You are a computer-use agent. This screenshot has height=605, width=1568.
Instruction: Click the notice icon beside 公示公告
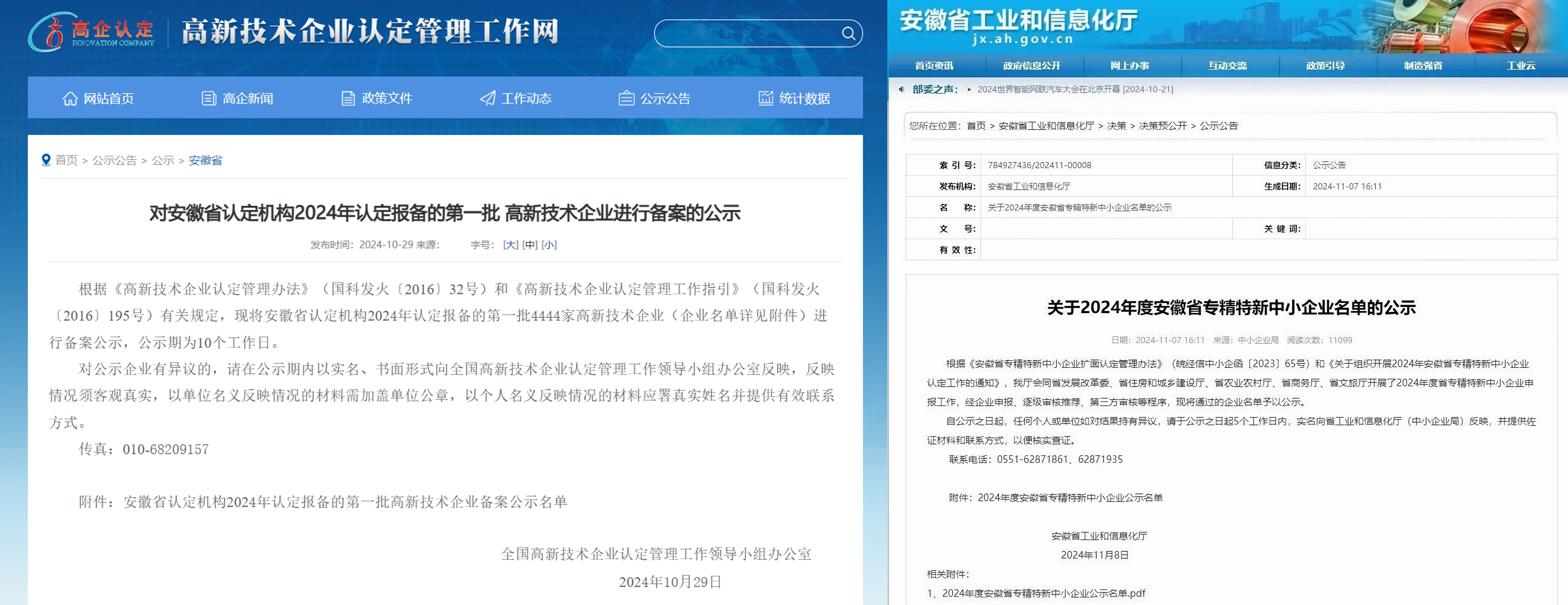626,99
